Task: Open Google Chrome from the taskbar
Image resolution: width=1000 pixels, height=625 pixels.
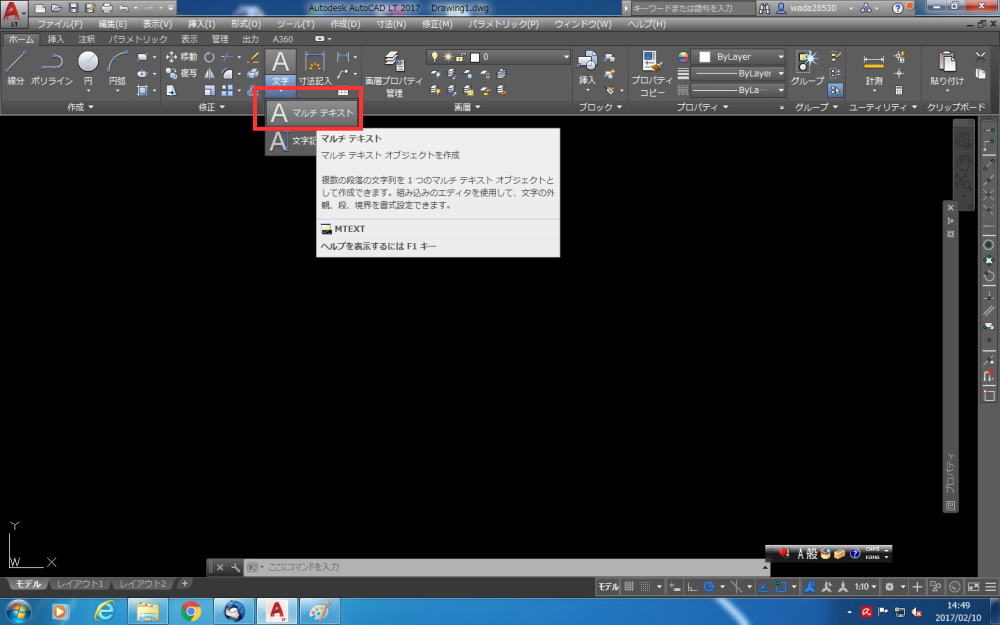Action: (190, 611)
